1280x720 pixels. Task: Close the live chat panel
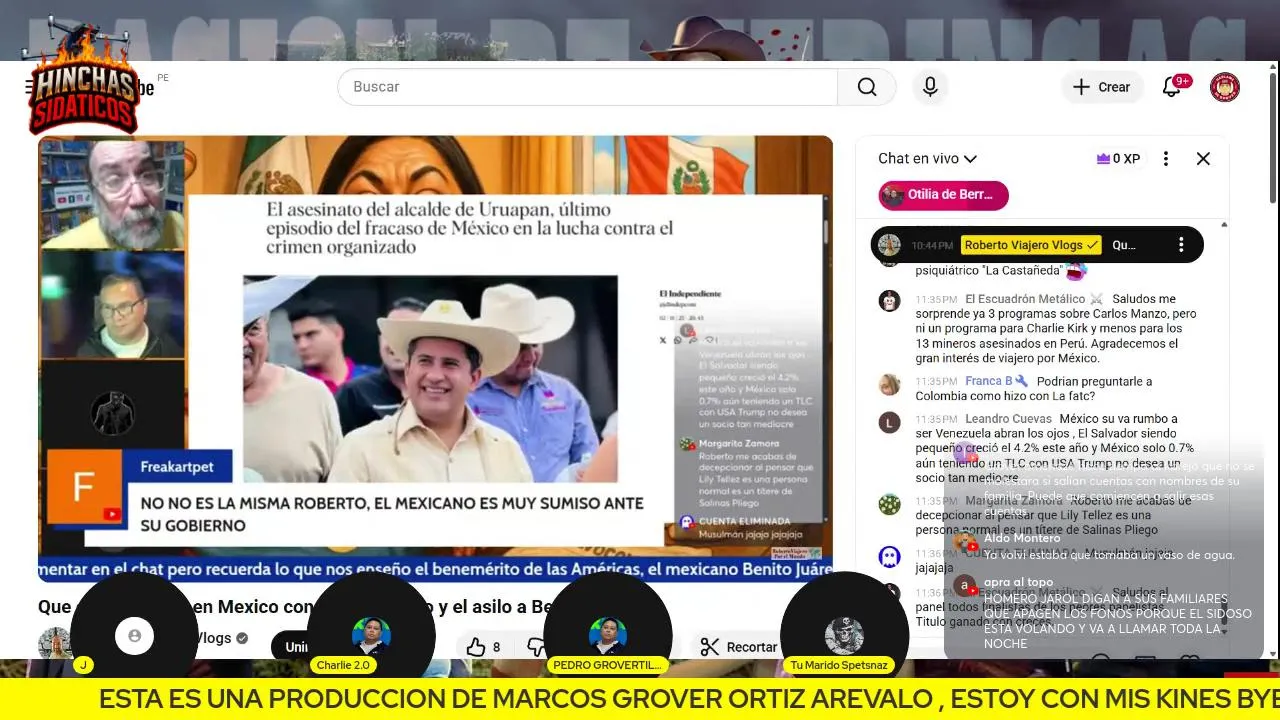(x=1203, y=158)
